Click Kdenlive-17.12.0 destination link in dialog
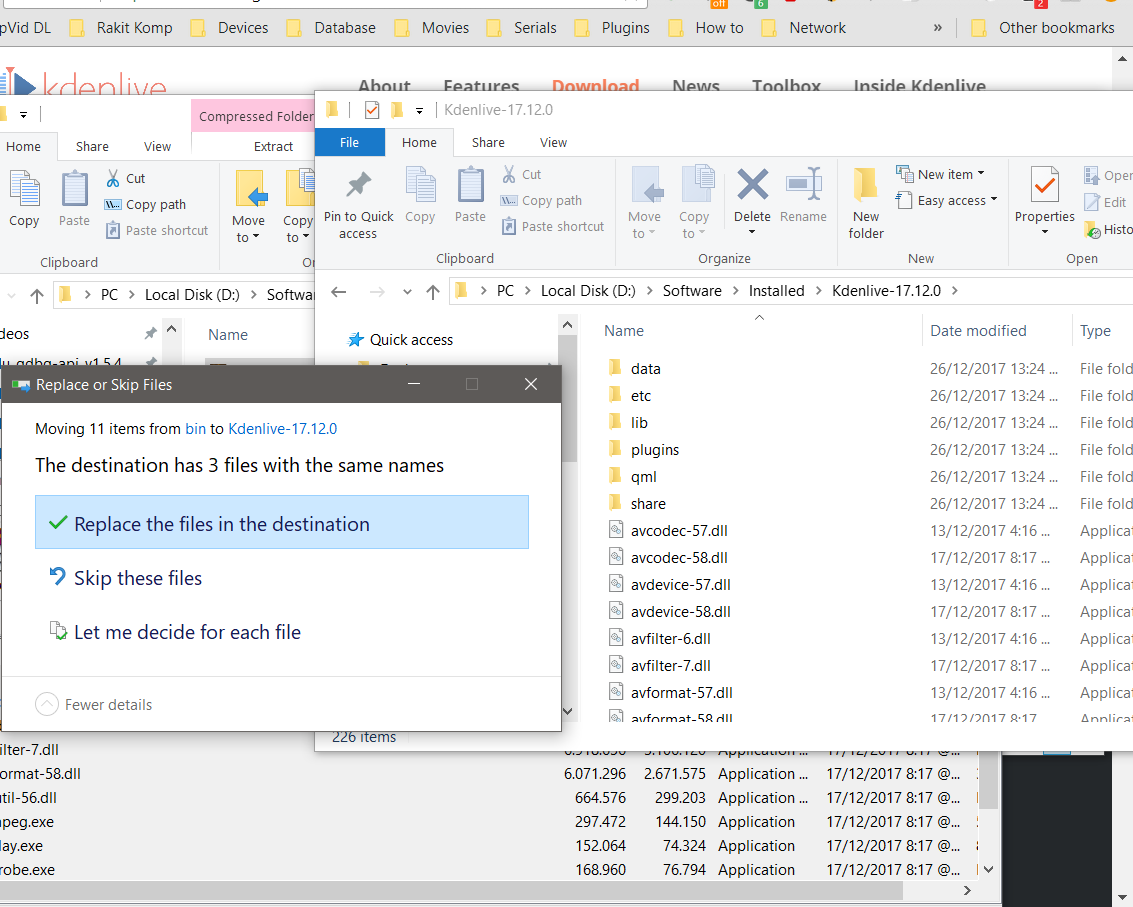Viewport: 1133px width, 907px height. tap(283, 429)
